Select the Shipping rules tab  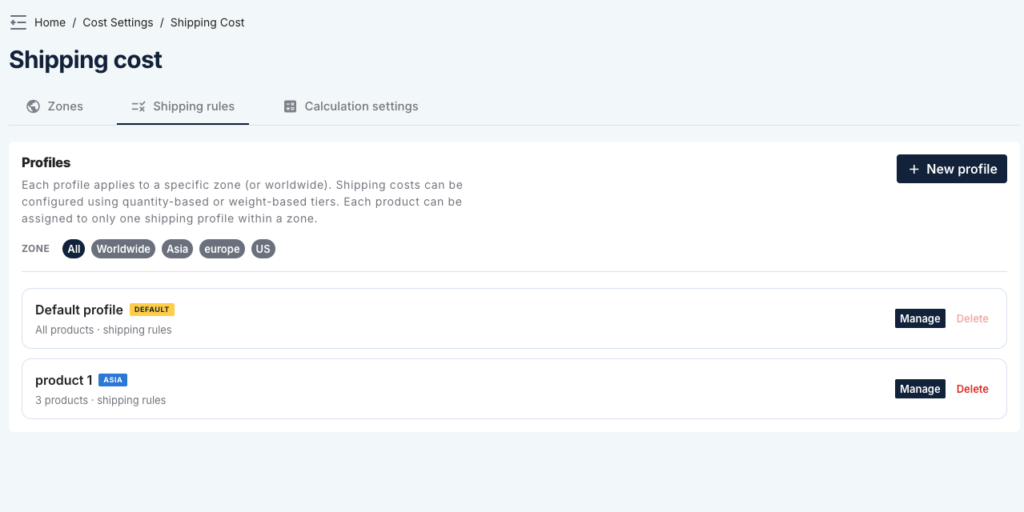193,106
